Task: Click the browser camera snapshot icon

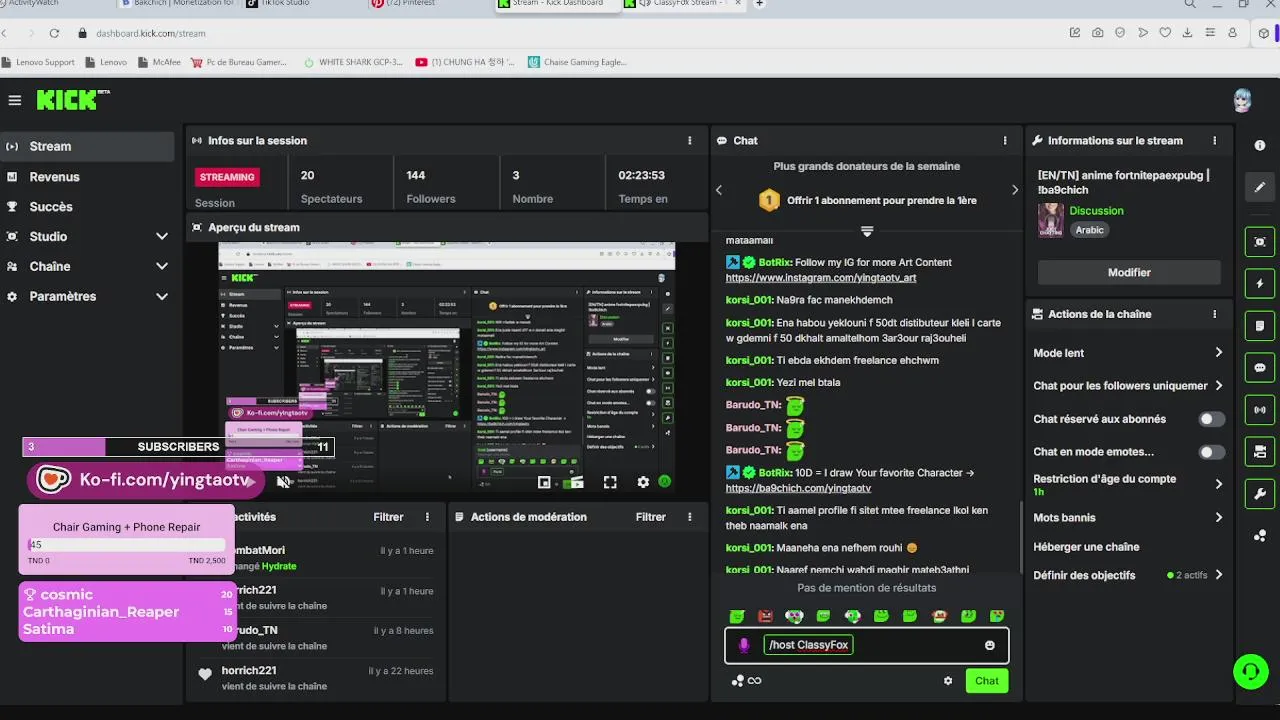Action: 1098,33
